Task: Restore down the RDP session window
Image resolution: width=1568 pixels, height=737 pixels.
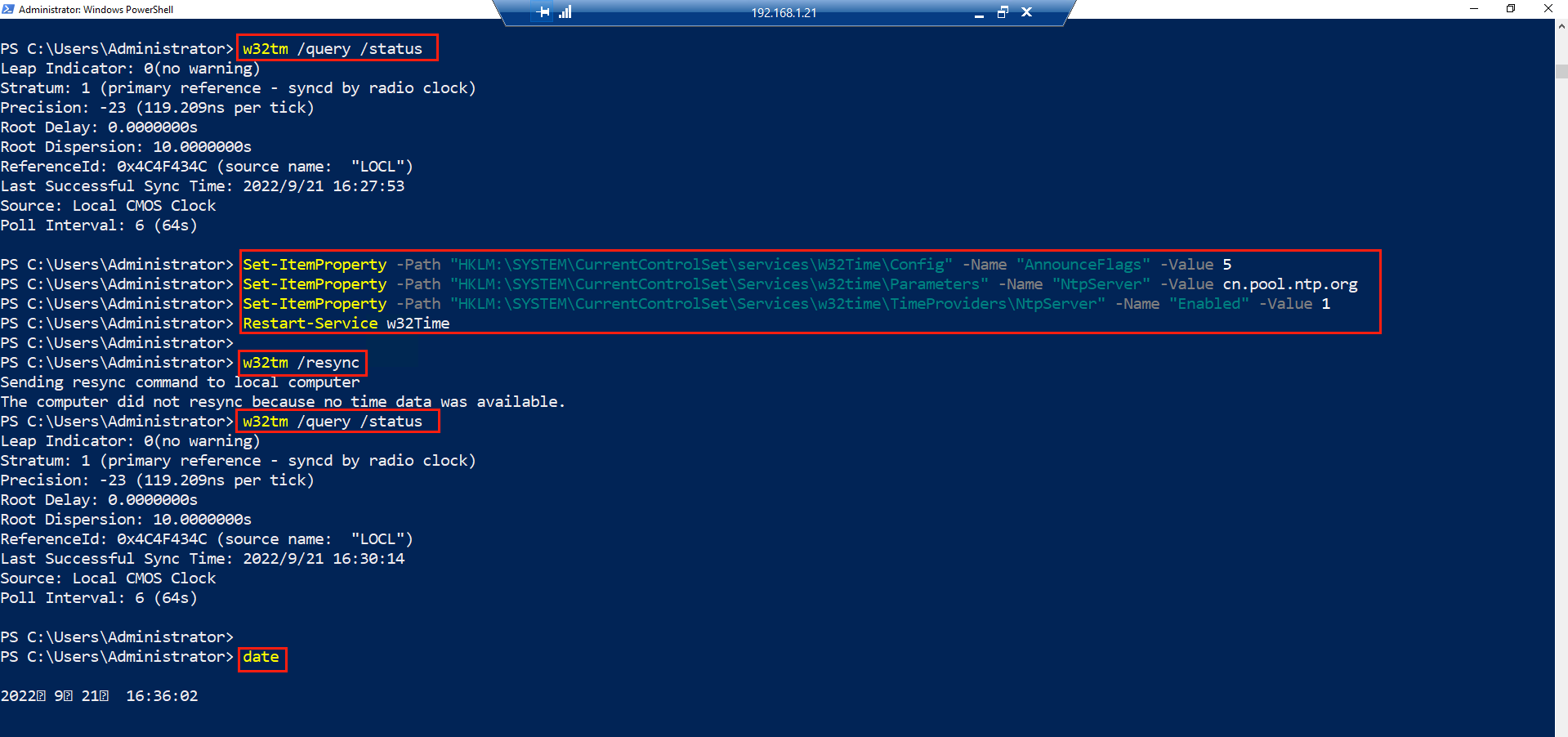Action: click(1003, 13)
